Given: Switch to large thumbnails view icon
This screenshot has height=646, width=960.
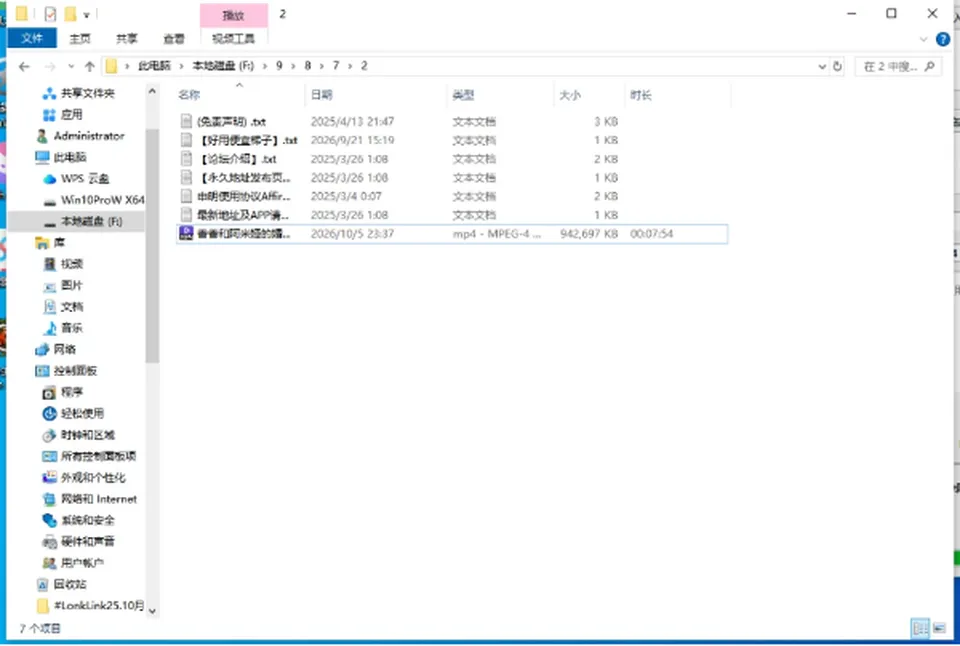Looking at the screenshot, I should point(940,628).
